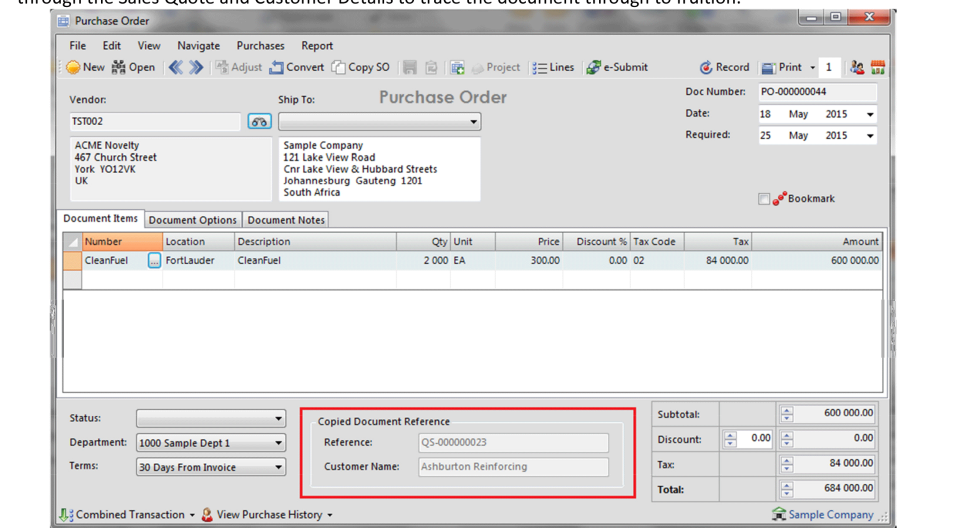
Task: Open the Required date dropdown arrow
Action: coord(869,136)
